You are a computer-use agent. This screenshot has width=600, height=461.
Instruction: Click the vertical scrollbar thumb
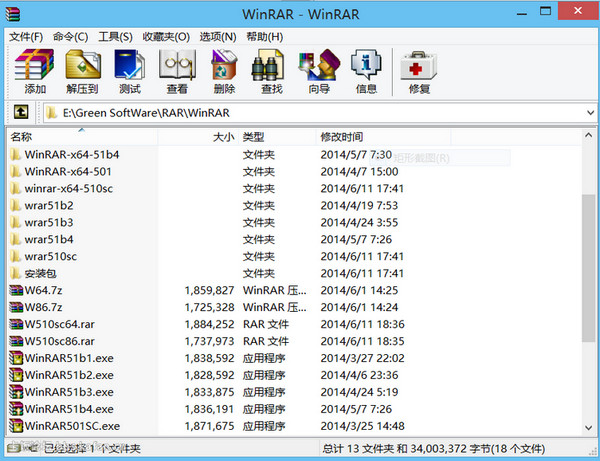(589, 268)
